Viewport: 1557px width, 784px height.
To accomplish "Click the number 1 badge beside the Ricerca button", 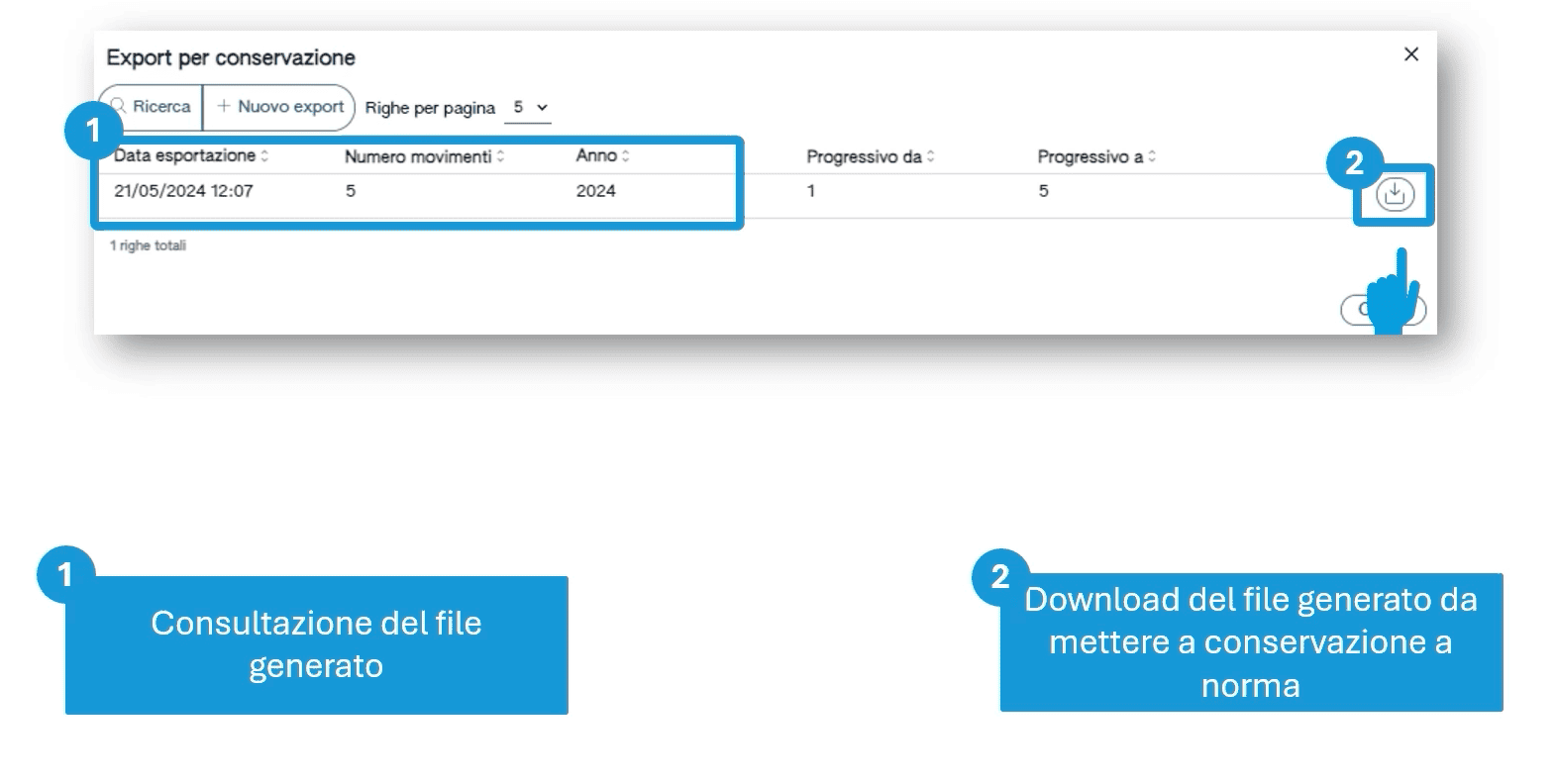I will click(93, 130).
